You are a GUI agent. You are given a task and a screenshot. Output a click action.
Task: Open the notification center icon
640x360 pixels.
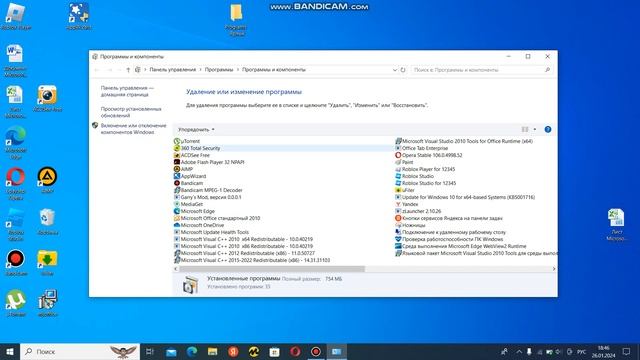pyautogui.click(x=627, y=351)
